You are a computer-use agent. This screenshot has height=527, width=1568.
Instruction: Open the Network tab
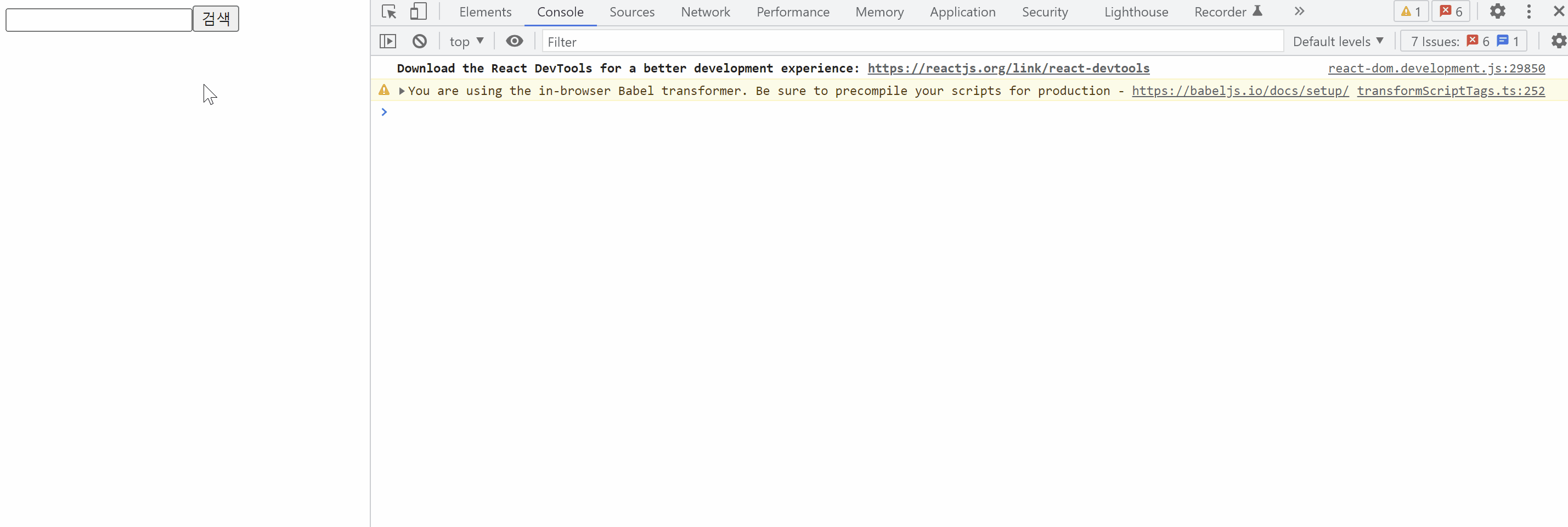tap(706, 12)
